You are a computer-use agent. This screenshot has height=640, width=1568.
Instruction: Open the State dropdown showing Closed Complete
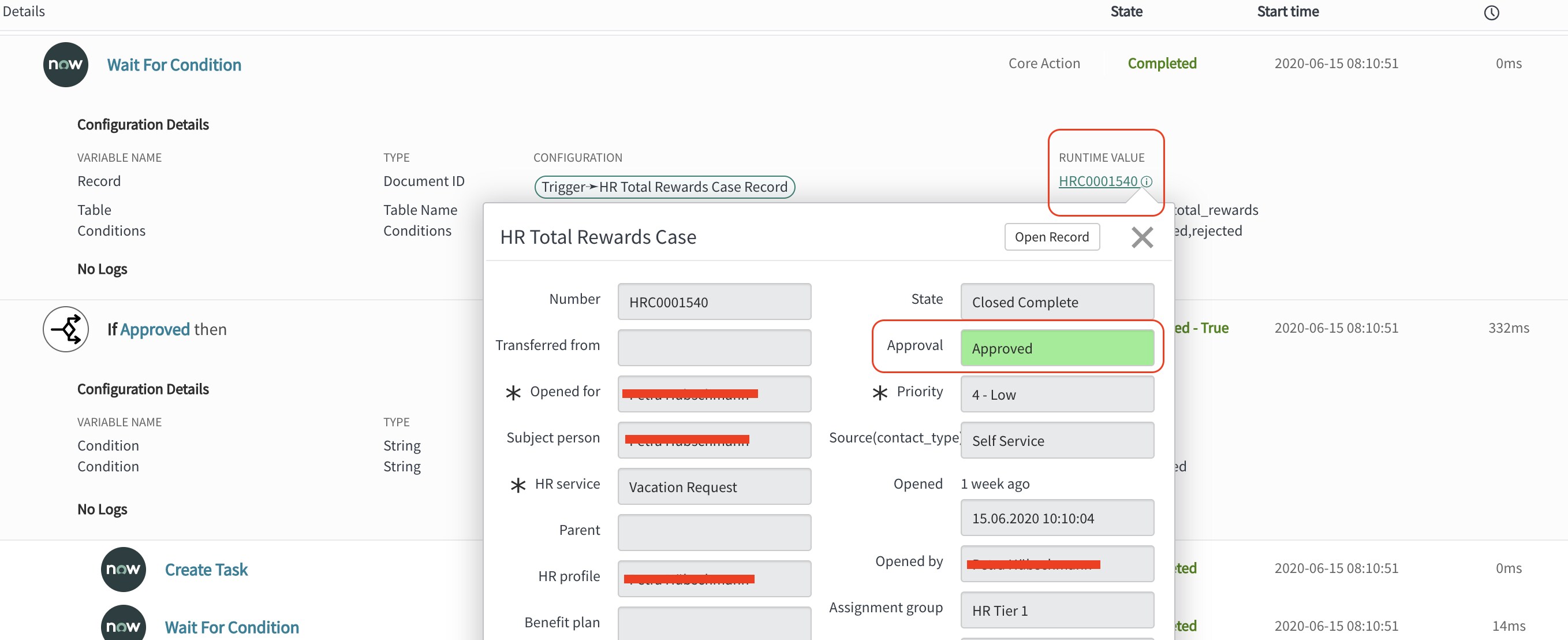tap(1057, 302)
